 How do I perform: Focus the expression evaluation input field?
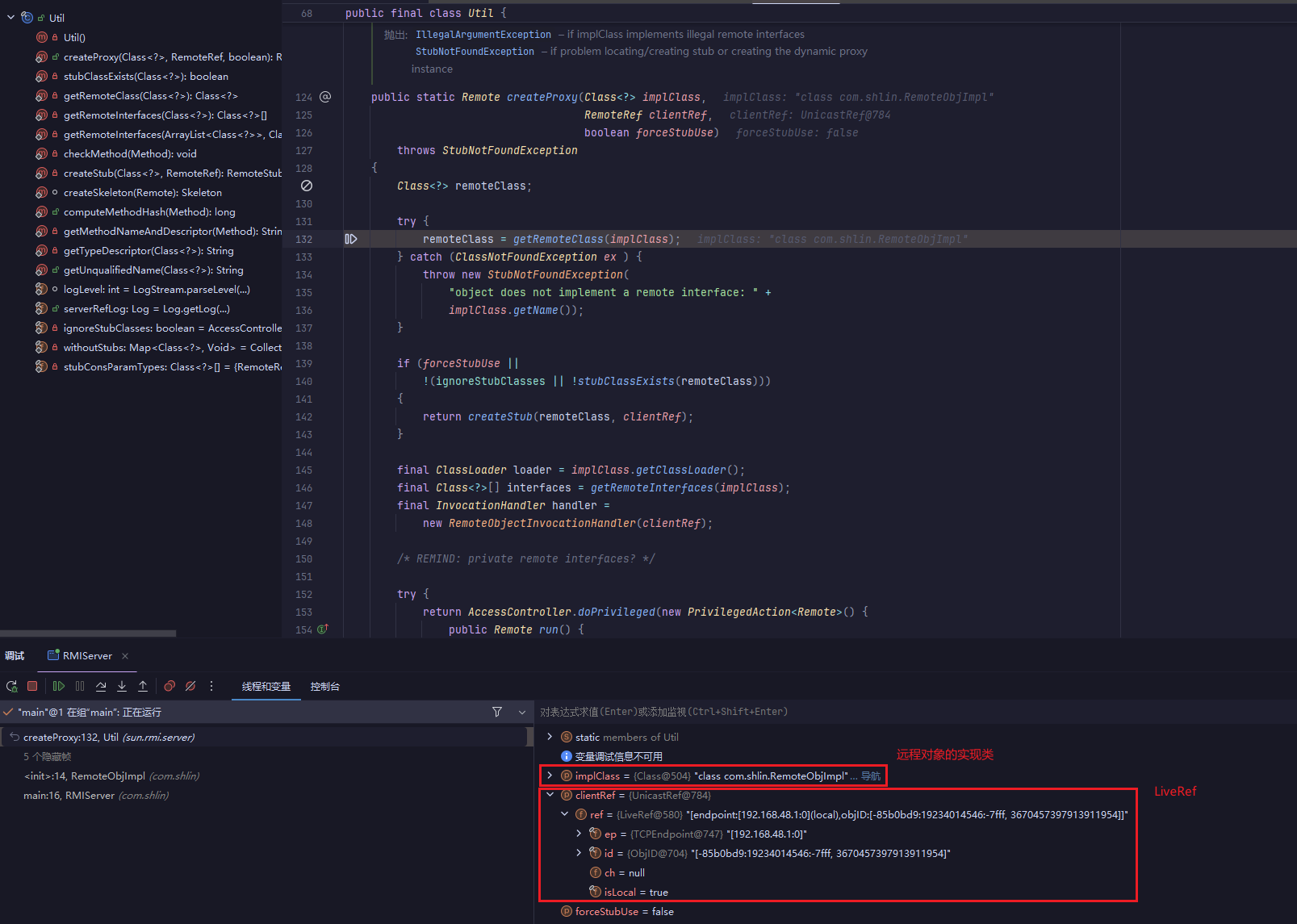pos(915,712)
